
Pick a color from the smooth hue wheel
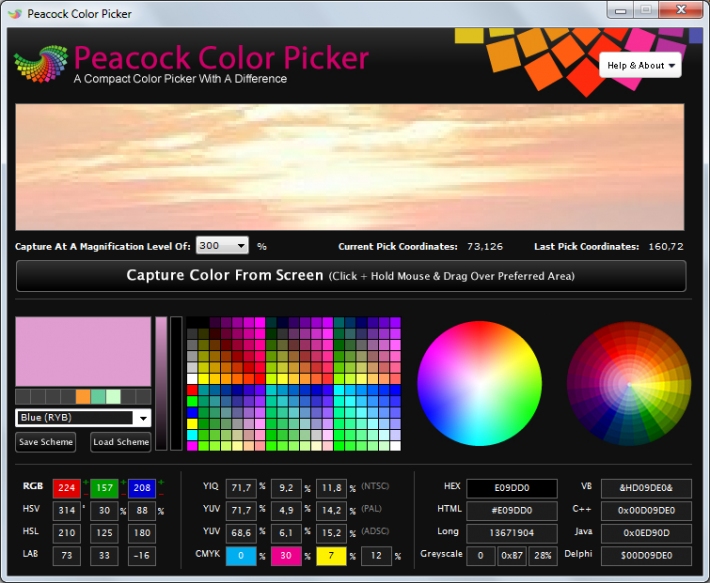pyautogui.click(x=479, y=383)
